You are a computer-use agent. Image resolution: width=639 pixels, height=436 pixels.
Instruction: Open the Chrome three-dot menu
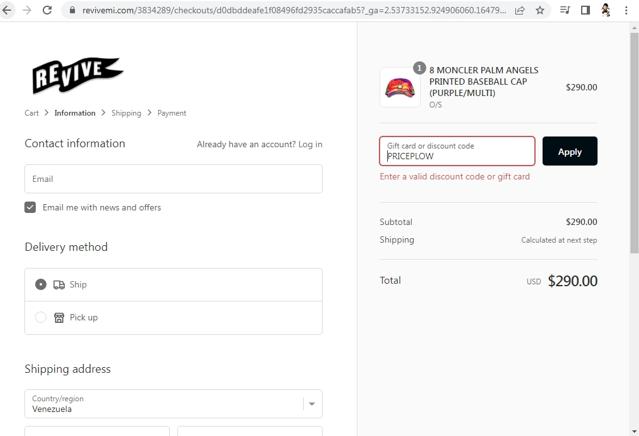626,10
